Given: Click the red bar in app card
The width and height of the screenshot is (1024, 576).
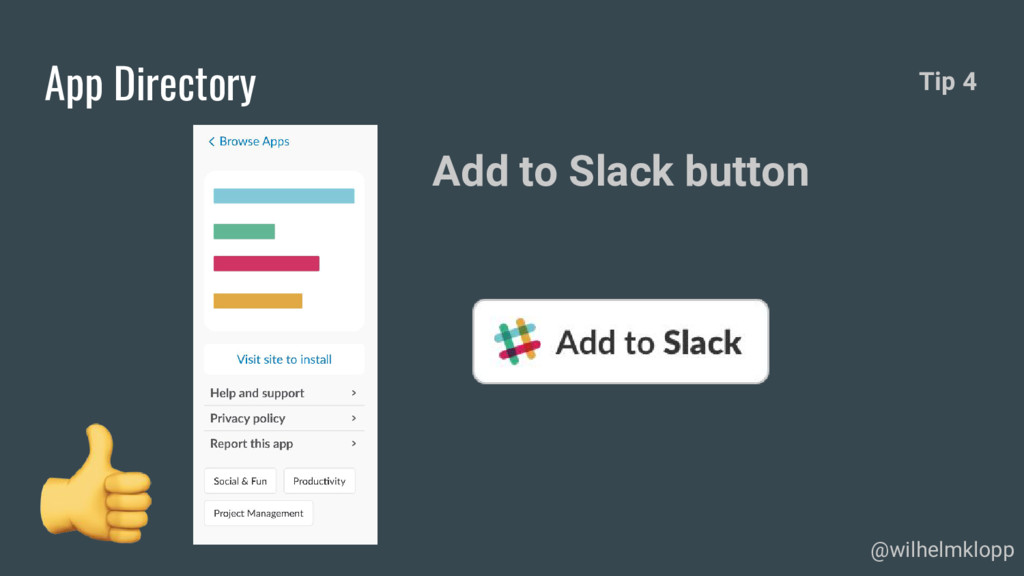Looking at the screenshot, I should pyautogui.click(x=266, y=263).
